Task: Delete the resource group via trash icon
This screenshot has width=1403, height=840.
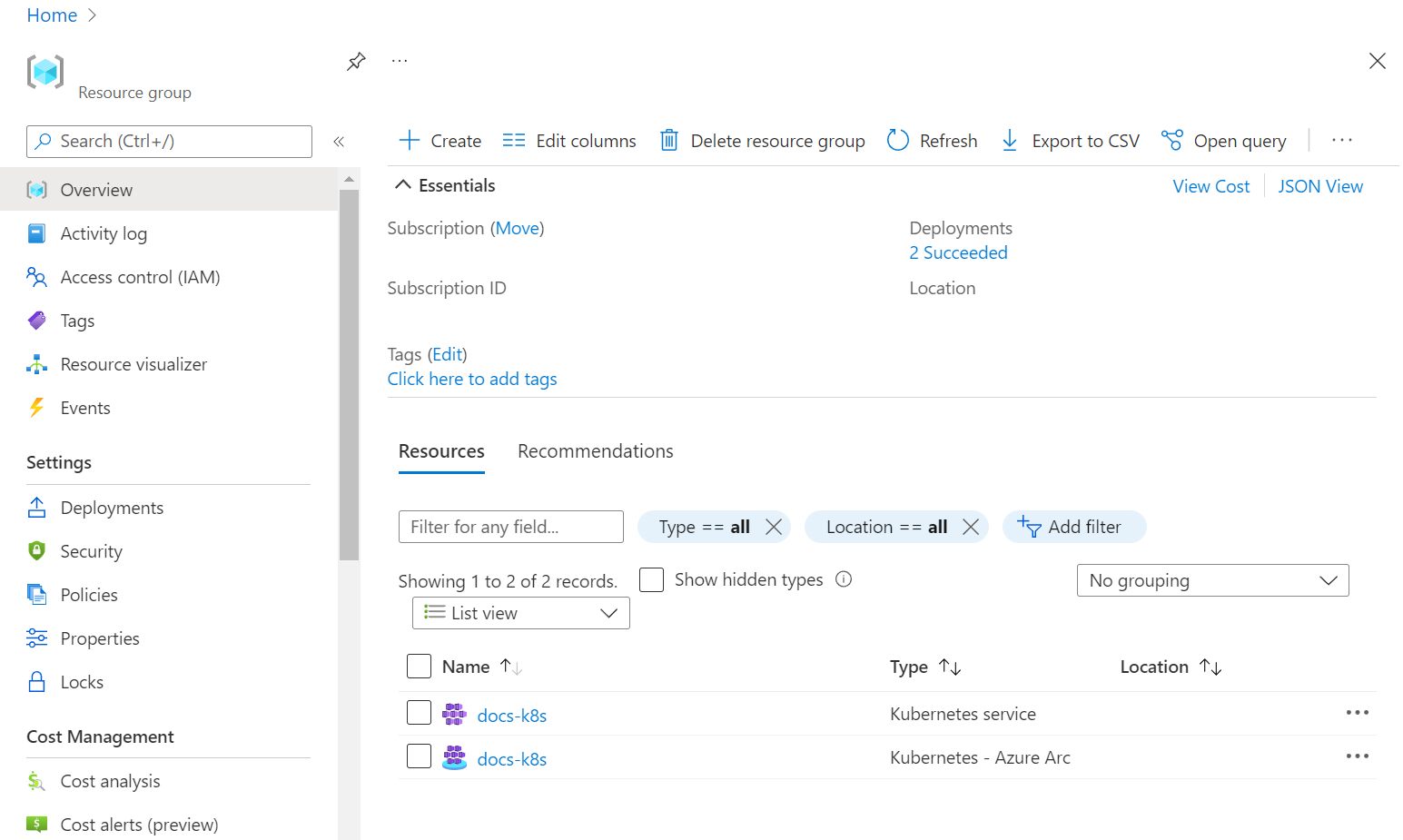Action: pos(669,140)
